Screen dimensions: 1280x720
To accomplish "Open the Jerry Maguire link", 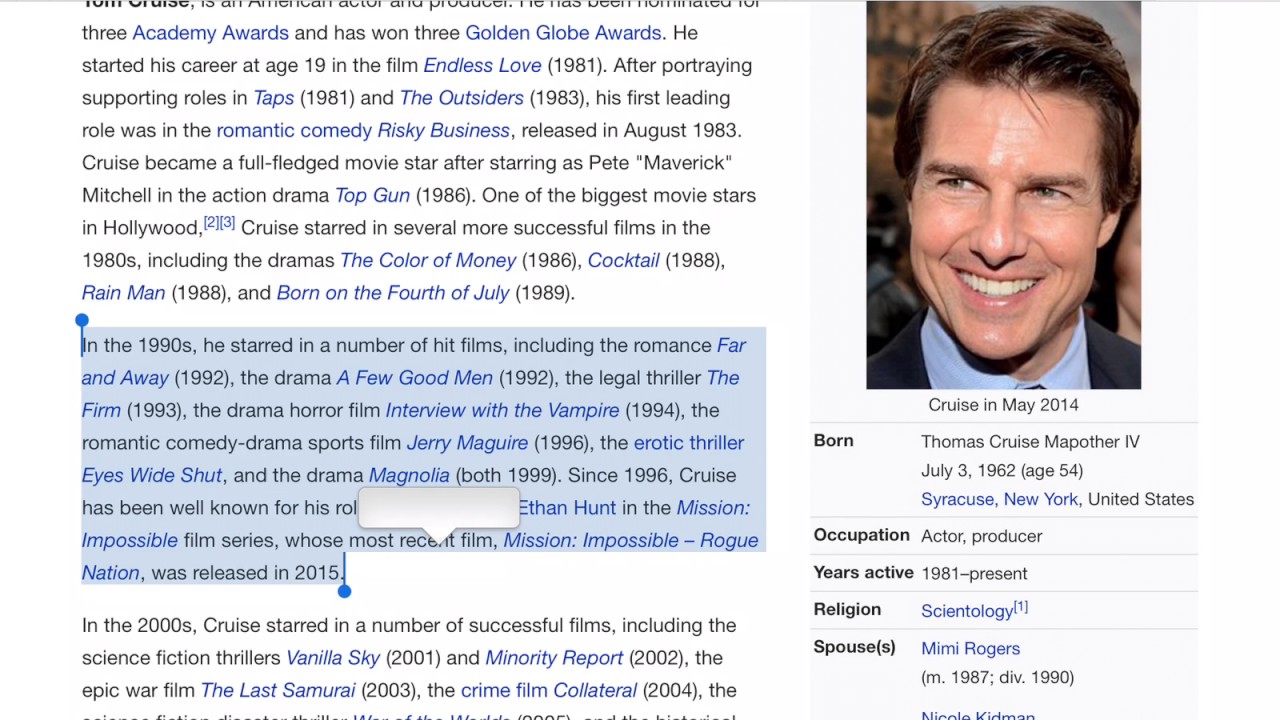I will click(x=467, y=443).
